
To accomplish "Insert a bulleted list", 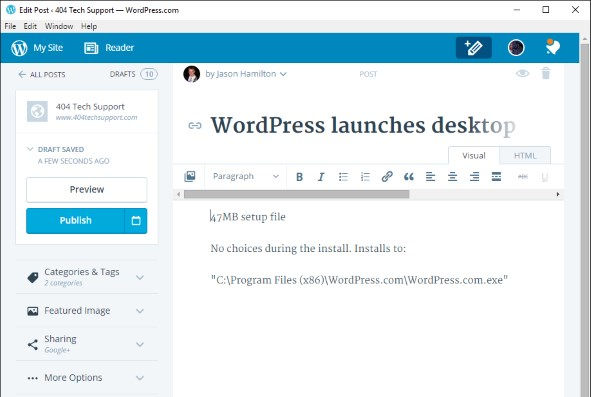I will point(343,177).
